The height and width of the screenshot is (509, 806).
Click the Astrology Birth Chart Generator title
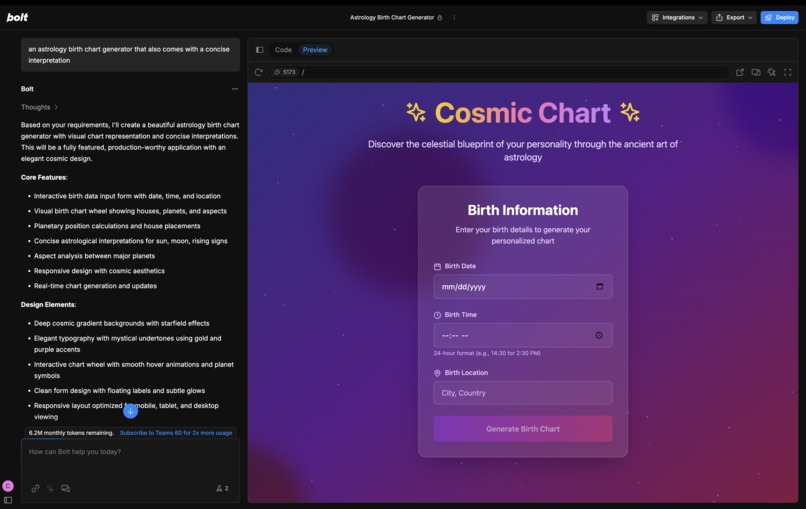tap(392, 17)
